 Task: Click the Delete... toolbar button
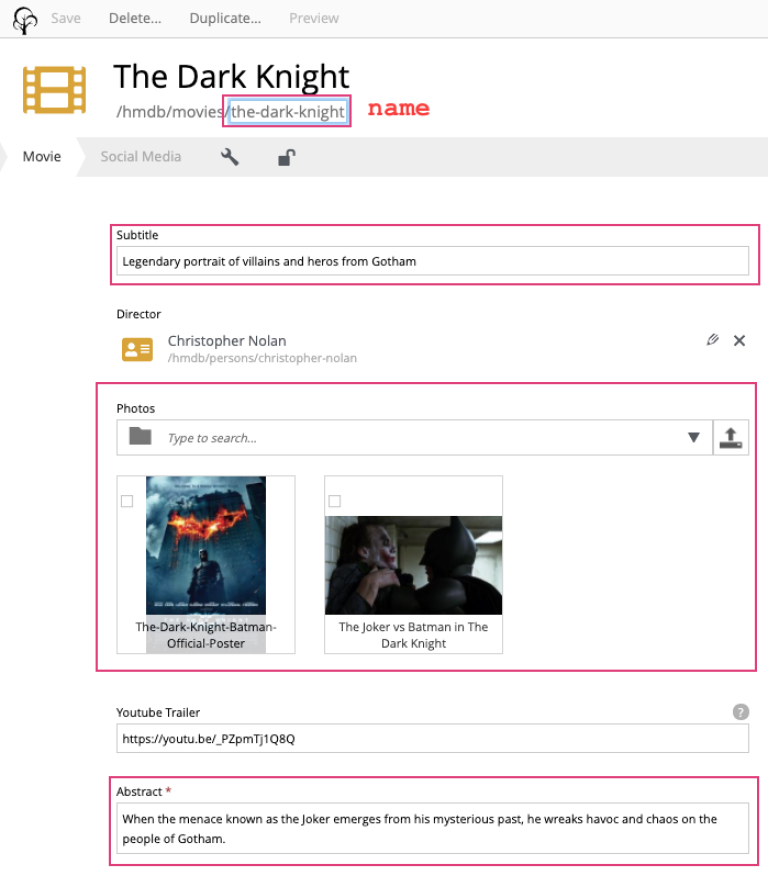(135, 18)
